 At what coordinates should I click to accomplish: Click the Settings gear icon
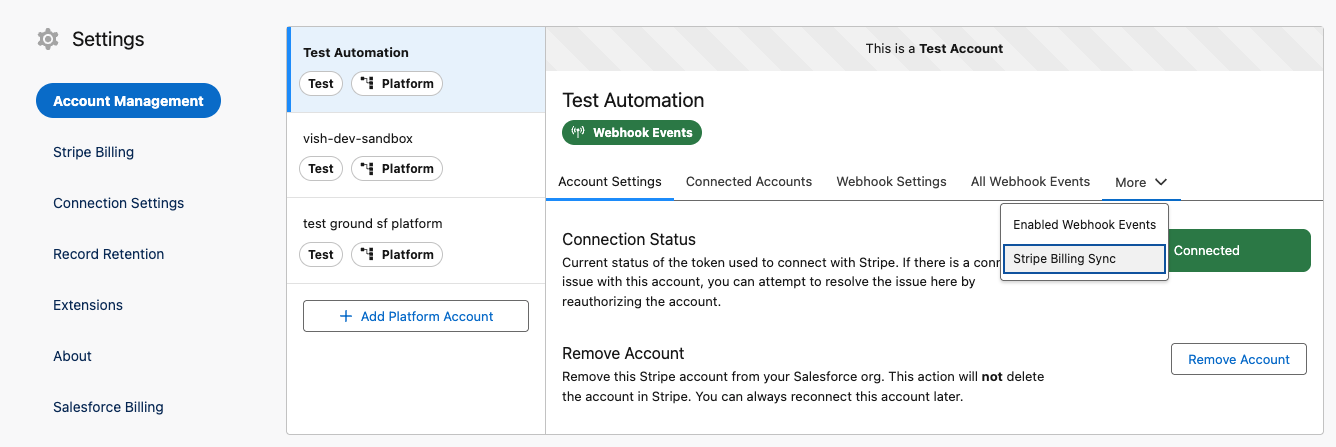[47, 39]
